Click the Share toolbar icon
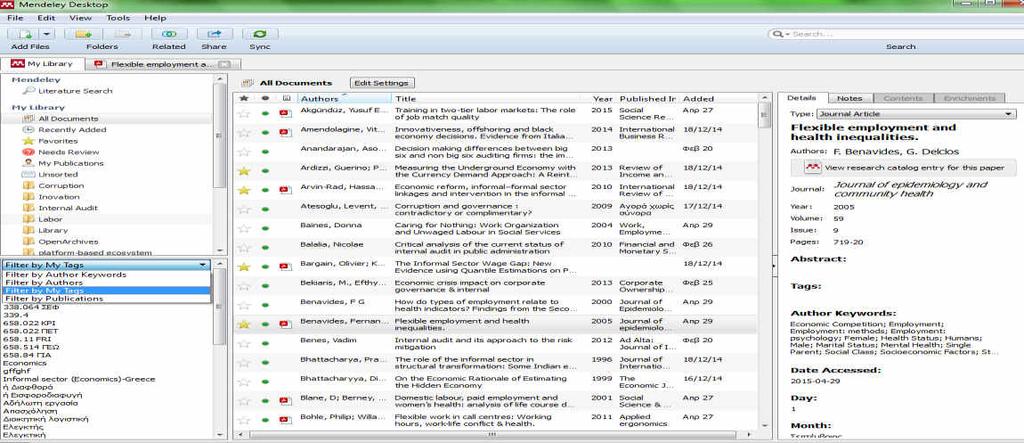This screenshot has height=443, width=1024. (214, 34)
